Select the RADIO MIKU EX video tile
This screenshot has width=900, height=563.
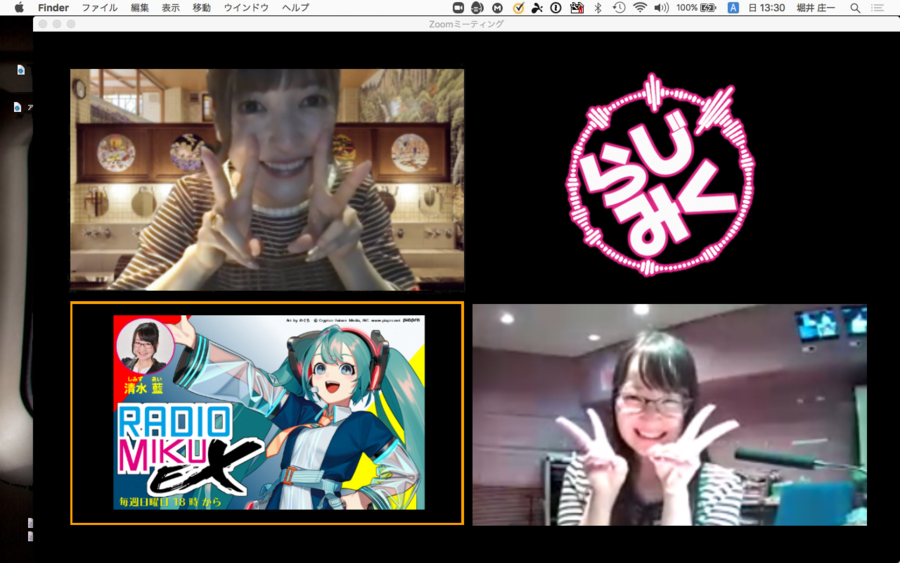pos(267,413)
